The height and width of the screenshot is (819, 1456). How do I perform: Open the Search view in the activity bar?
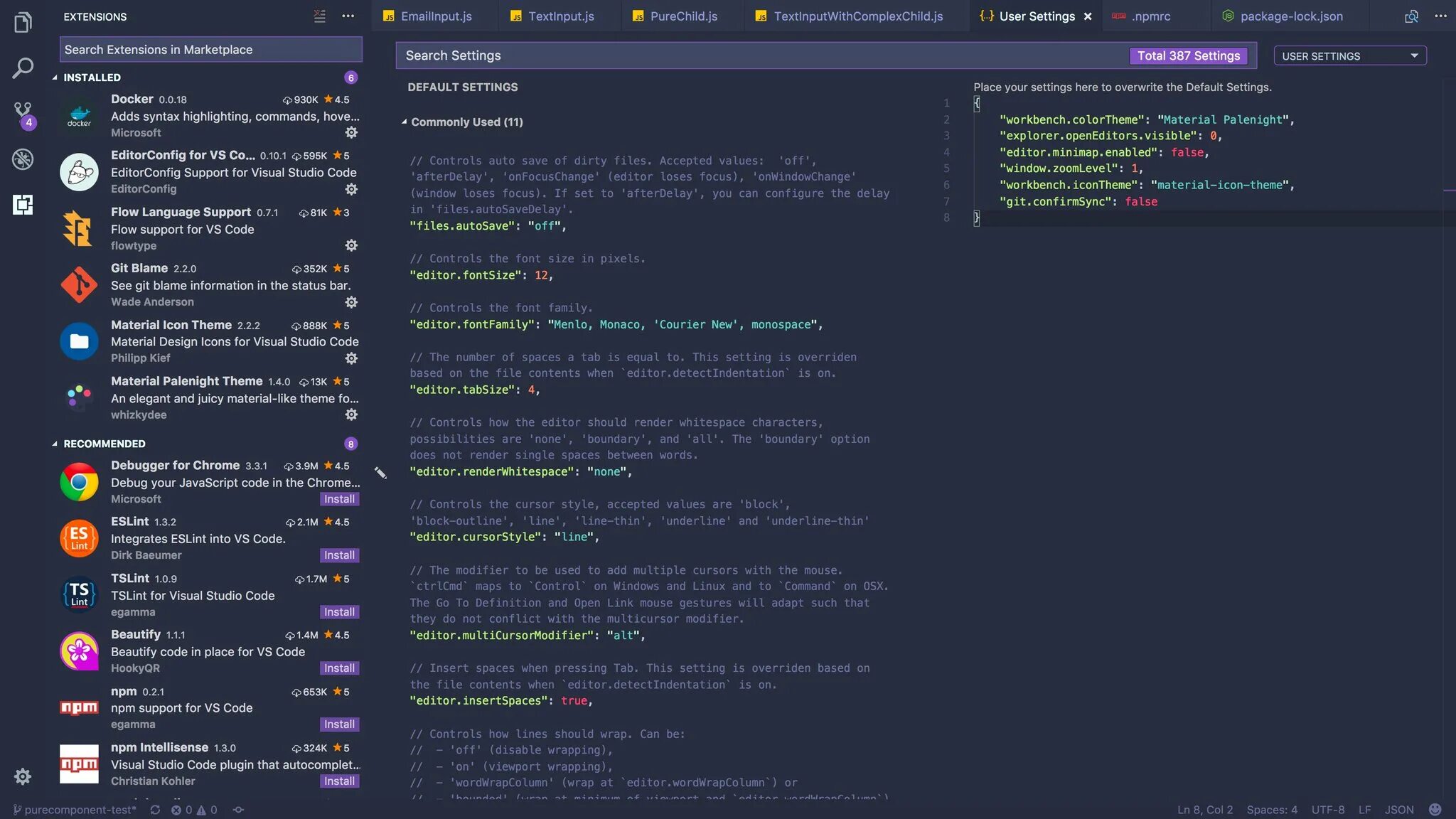click(x=23, y=68)
